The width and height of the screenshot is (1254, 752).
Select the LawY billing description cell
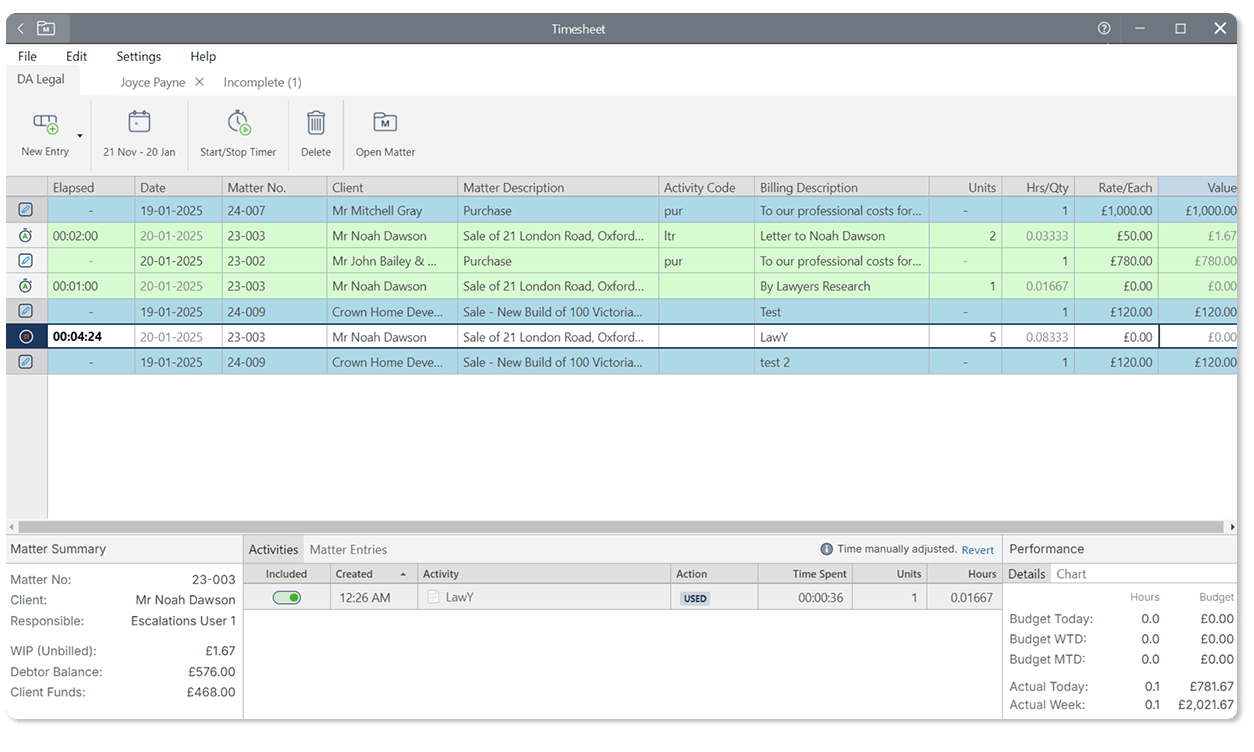click(840, 337)
